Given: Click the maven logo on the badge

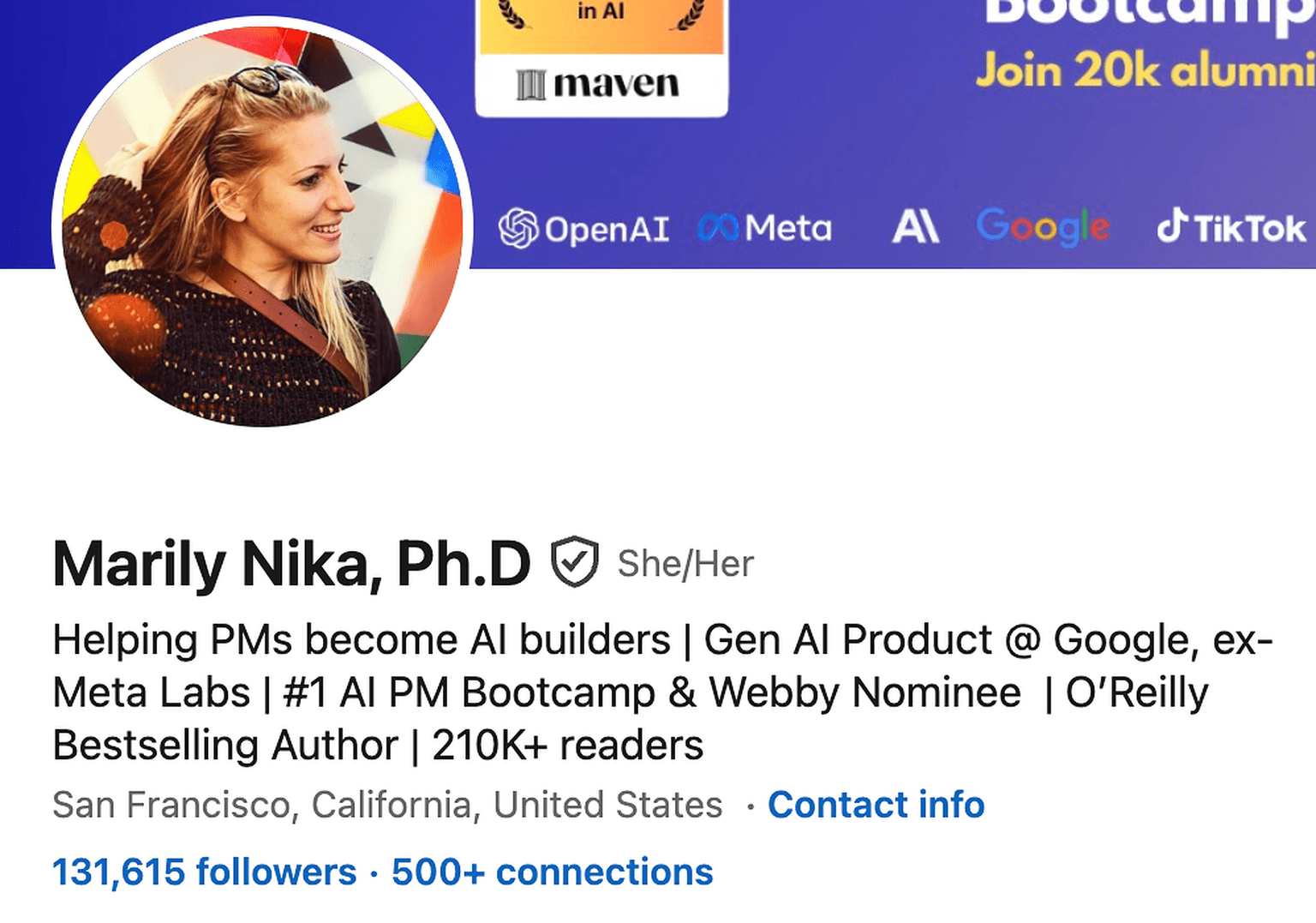Looking at the screenshot, I should 598,84.
